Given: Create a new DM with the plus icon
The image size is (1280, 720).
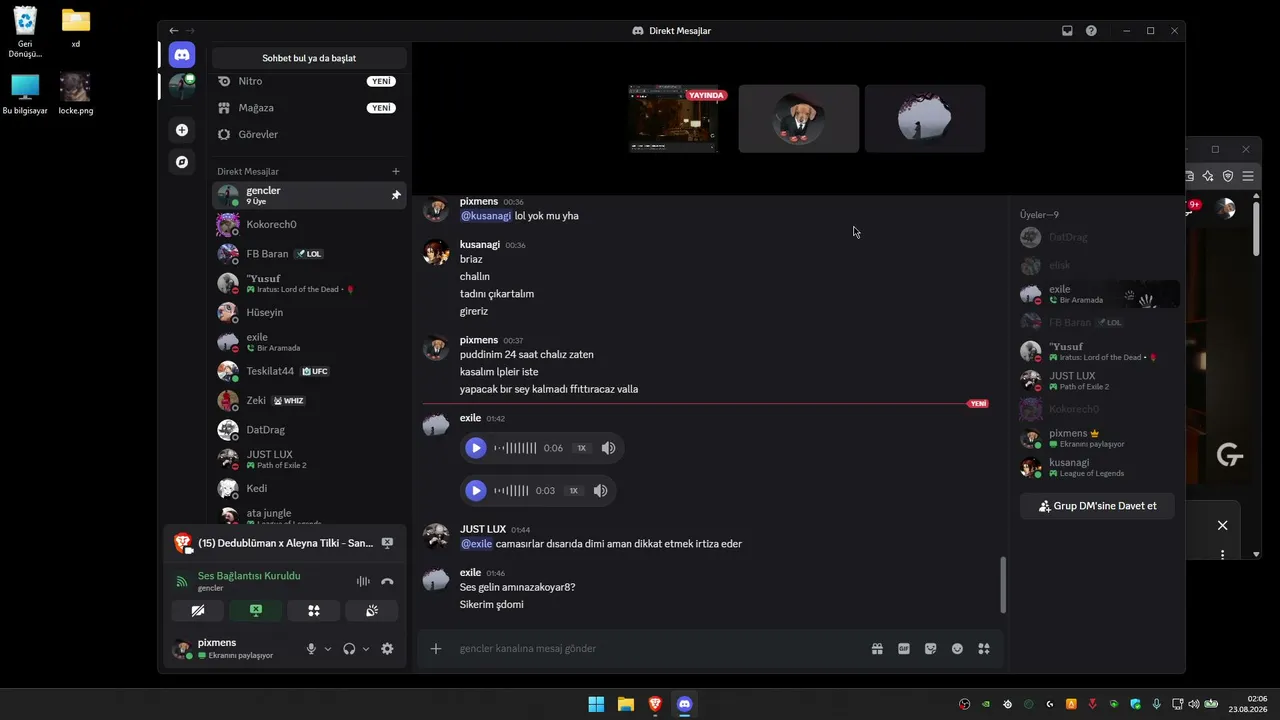Looking at the screenshot, I should (x=396, y=172).
